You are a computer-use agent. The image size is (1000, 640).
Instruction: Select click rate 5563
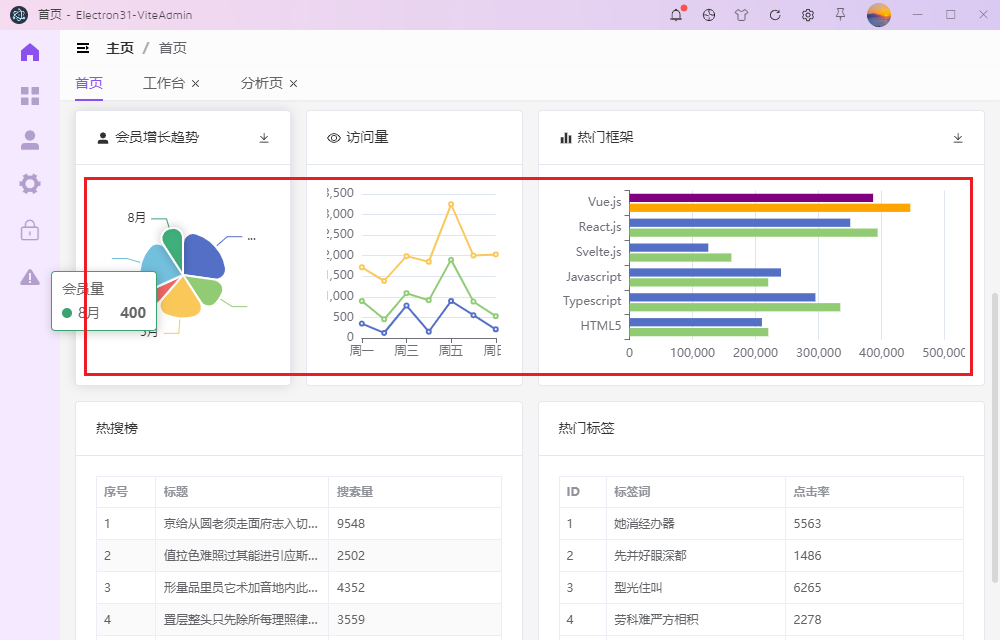[x=807, y=523]
